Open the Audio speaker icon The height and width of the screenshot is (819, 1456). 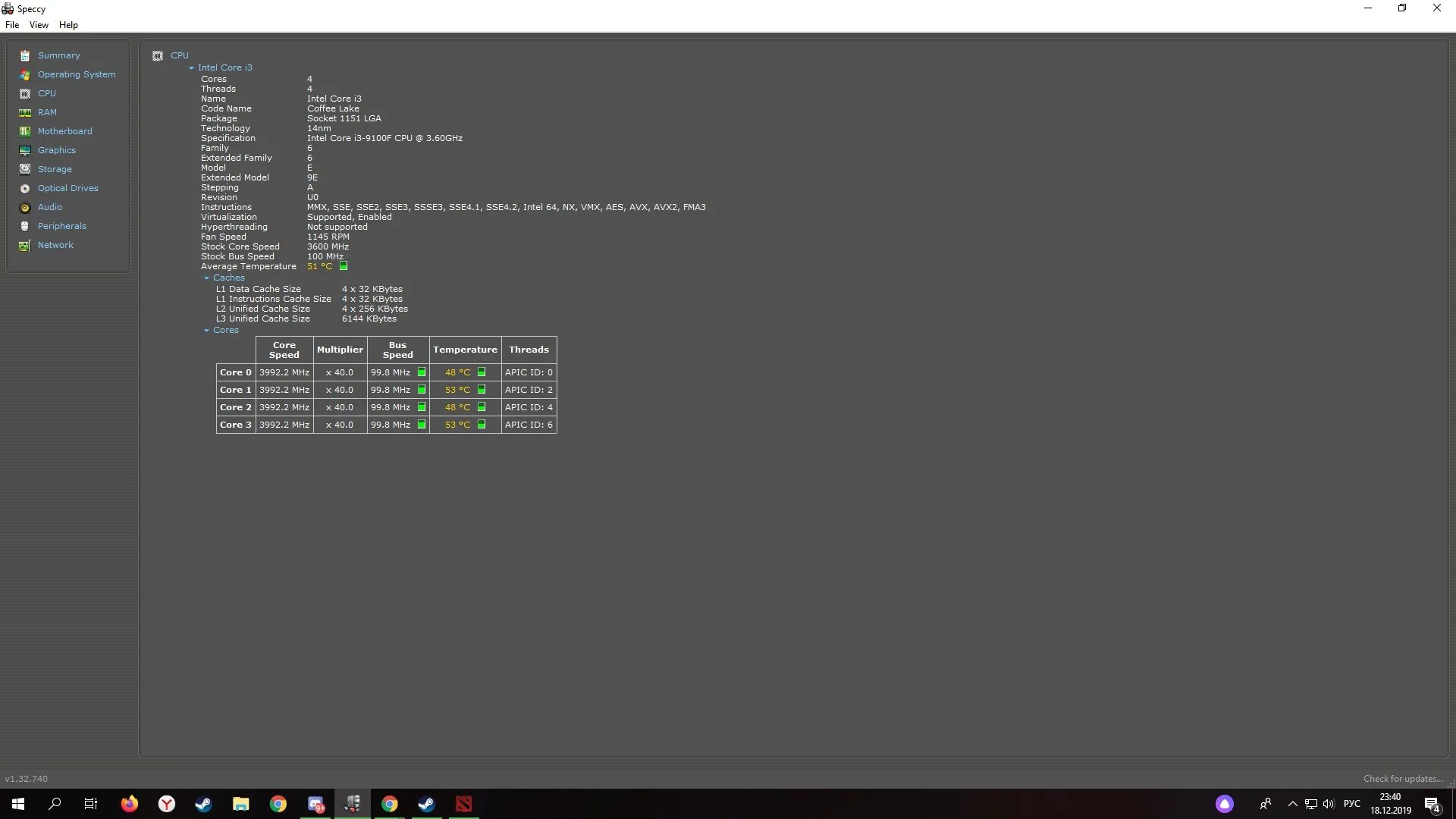tap(25, 208)
